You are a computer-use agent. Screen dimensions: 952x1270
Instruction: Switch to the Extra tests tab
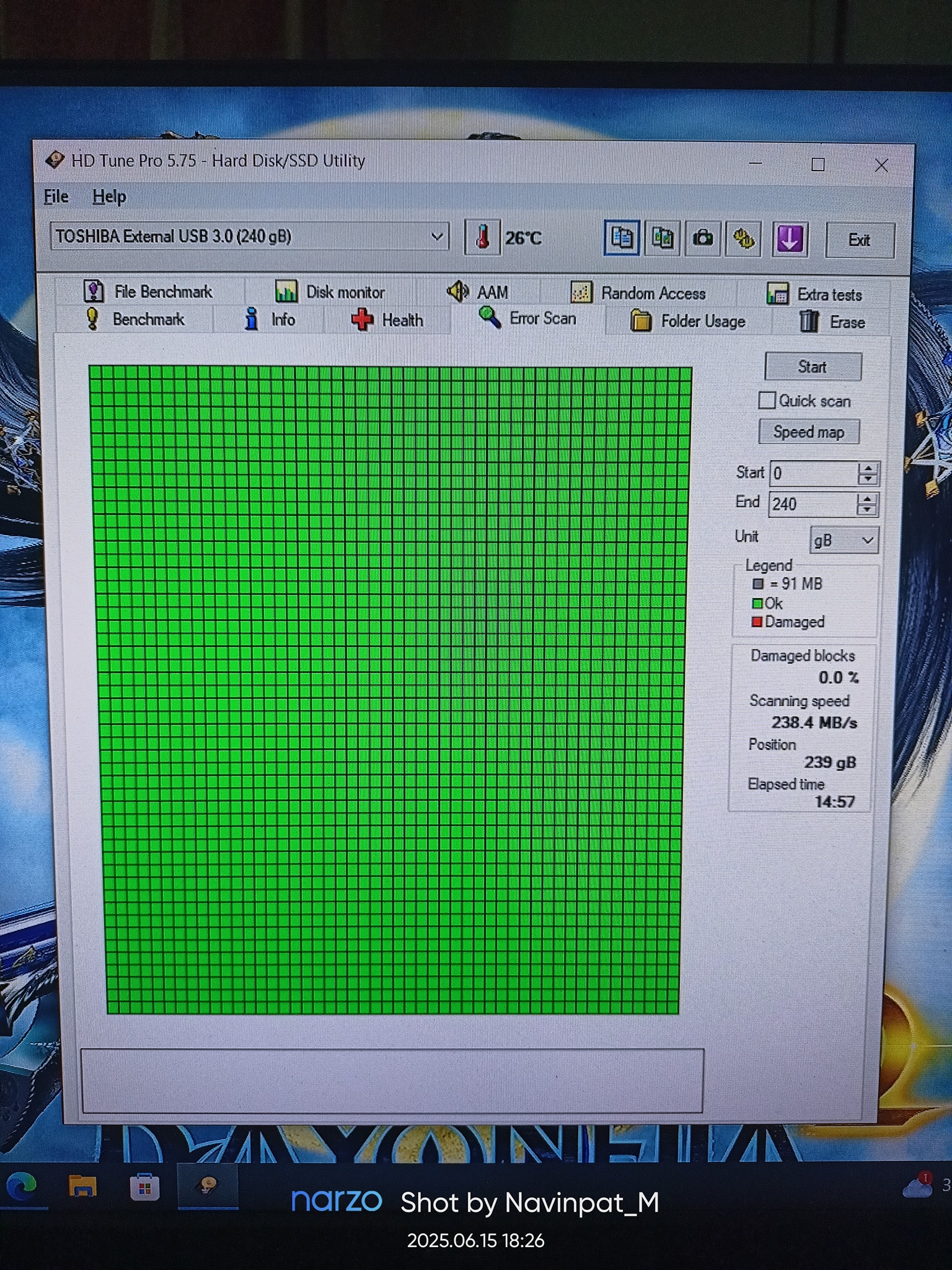(x=814, y=294)
